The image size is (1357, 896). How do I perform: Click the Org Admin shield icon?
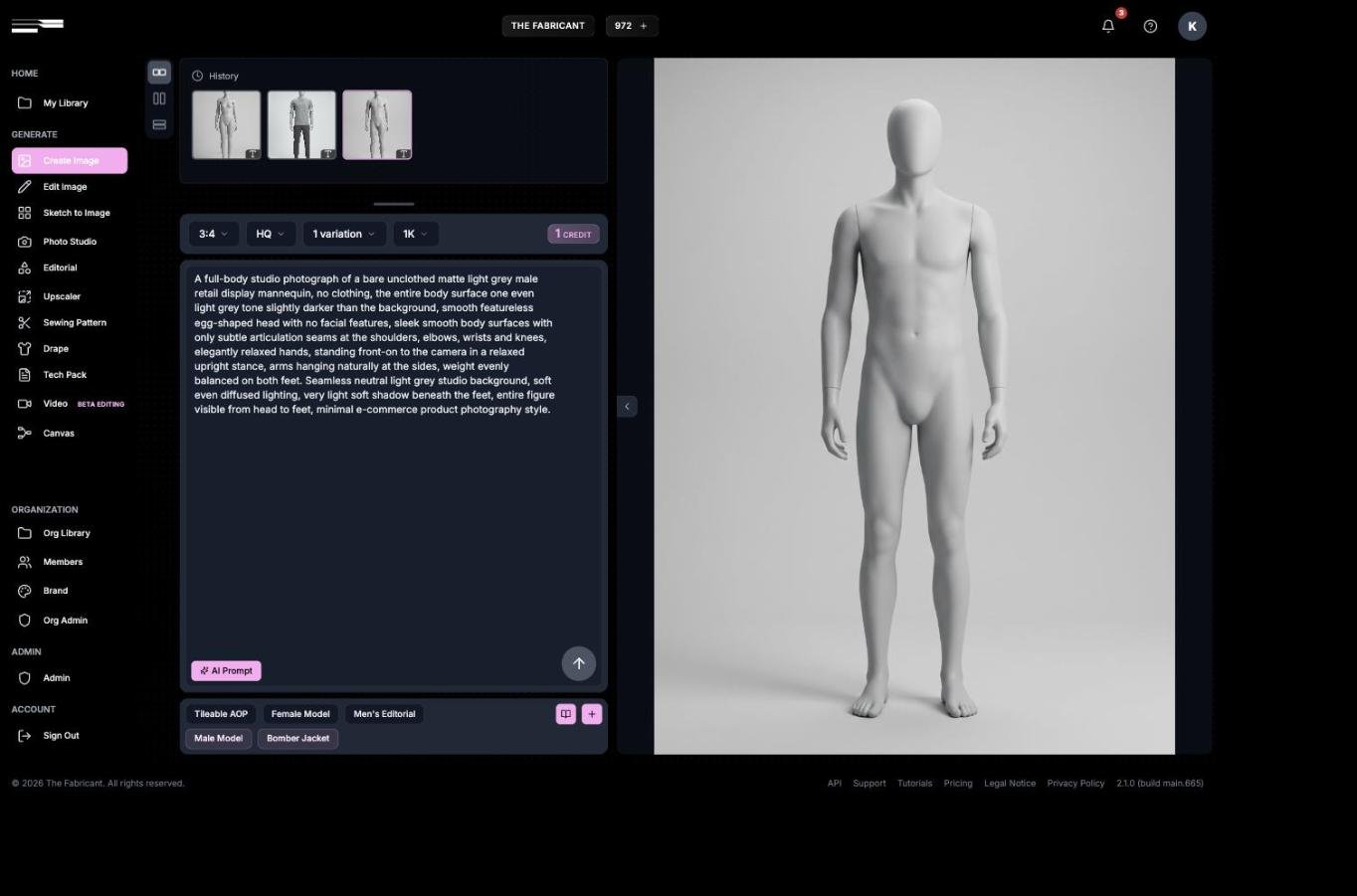coord(25,621)
